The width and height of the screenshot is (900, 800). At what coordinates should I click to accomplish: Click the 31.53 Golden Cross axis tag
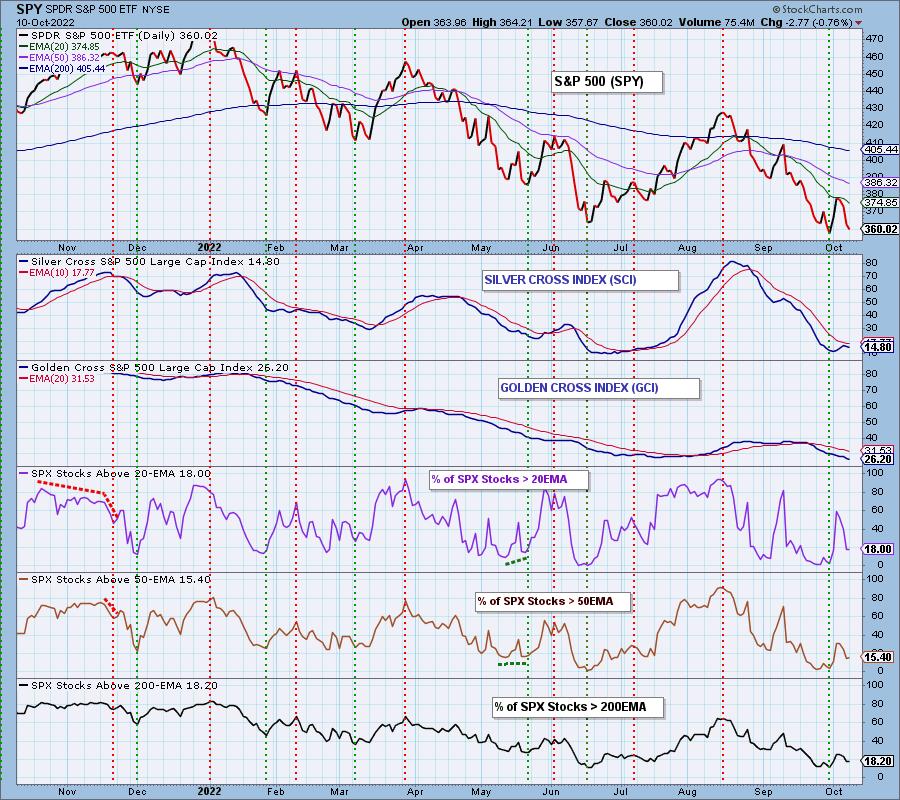coord(880,451)
